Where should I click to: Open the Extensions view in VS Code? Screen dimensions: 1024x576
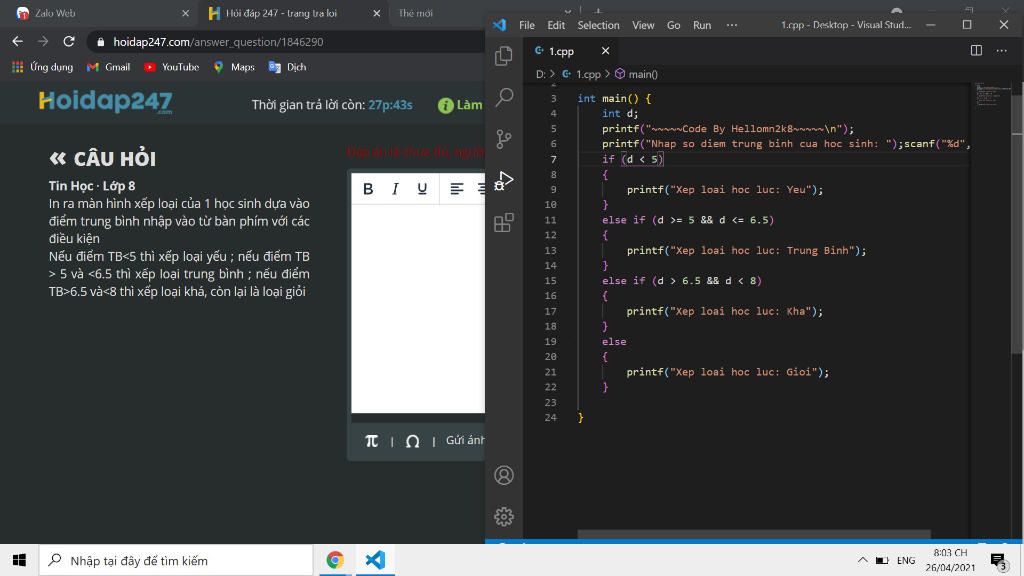click(x=504, y=223)
